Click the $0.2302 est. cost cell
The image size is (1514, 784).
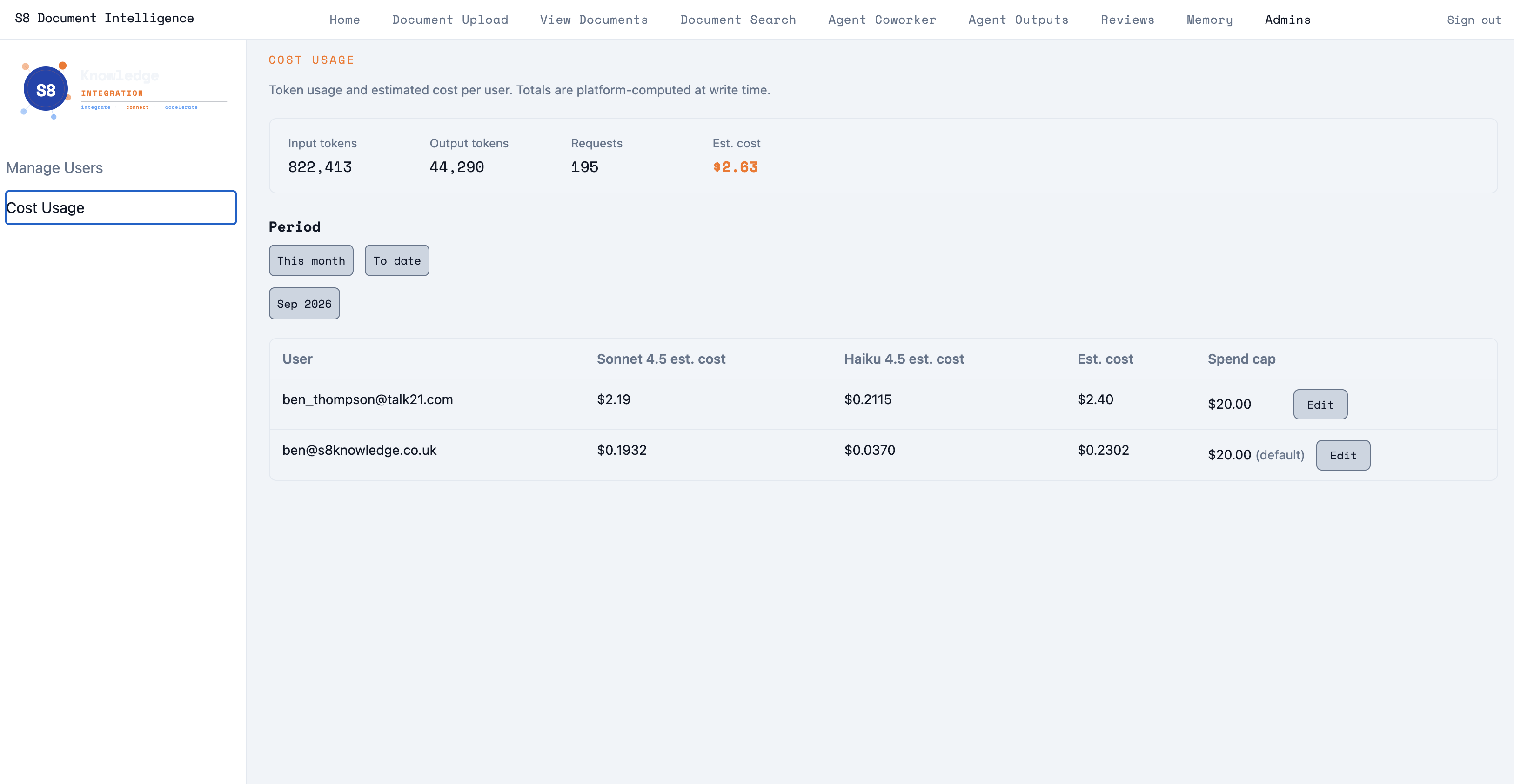pos(1103,451)
